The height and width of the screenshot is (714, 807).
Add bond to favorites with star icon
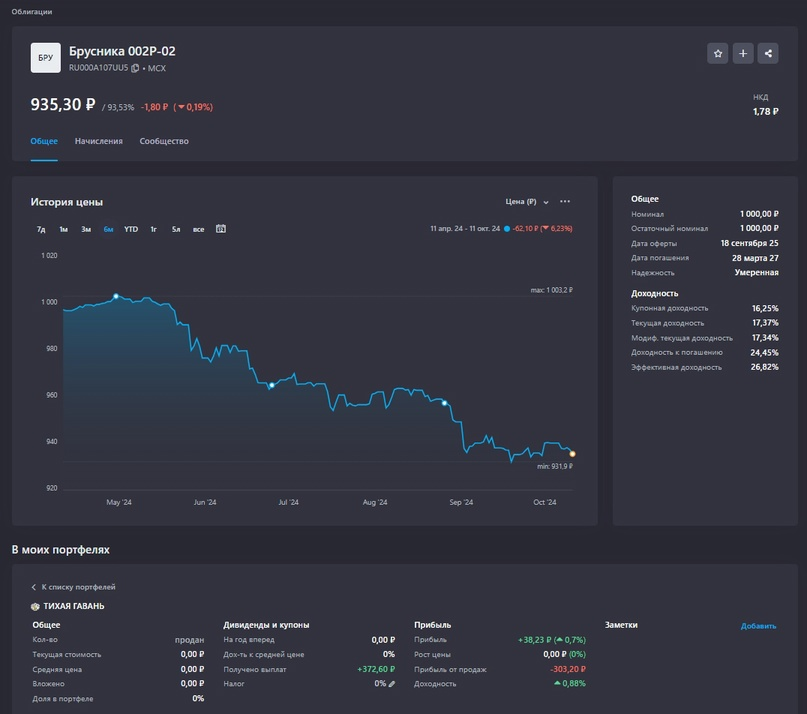(x=717, y=53)
